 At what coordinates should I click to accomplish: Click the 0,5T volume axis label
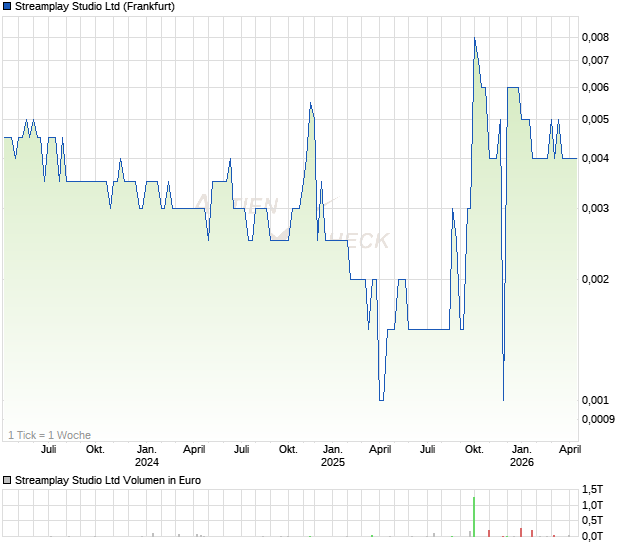[x=593, y=520]
